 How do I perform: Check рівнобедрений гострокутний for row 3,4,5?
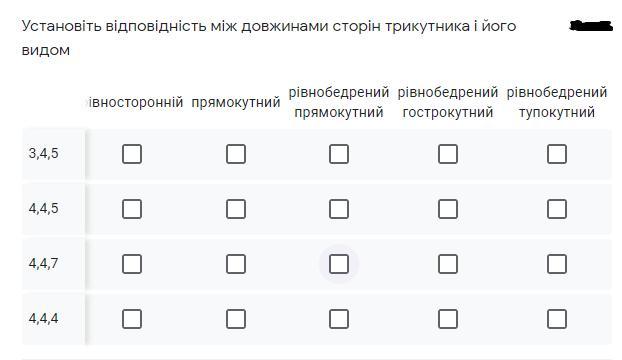[x=448, y=154]
